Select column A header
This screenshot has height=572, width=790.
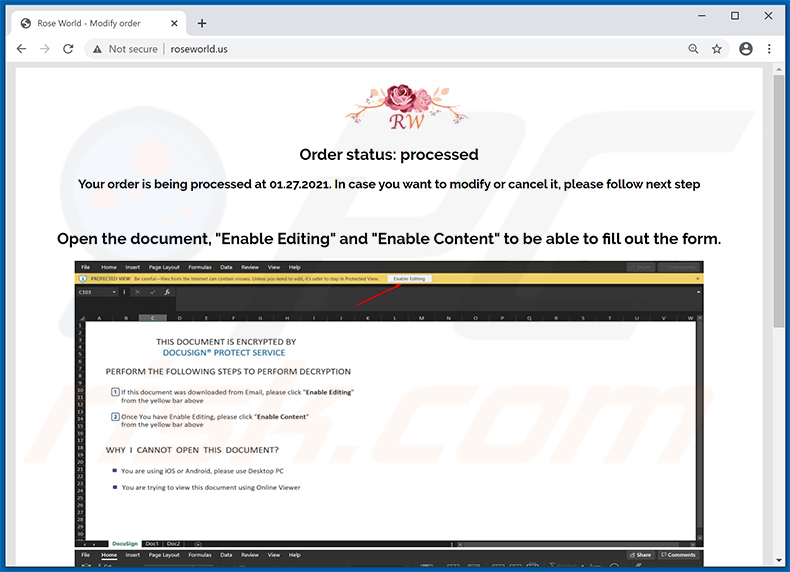(99, 318)
